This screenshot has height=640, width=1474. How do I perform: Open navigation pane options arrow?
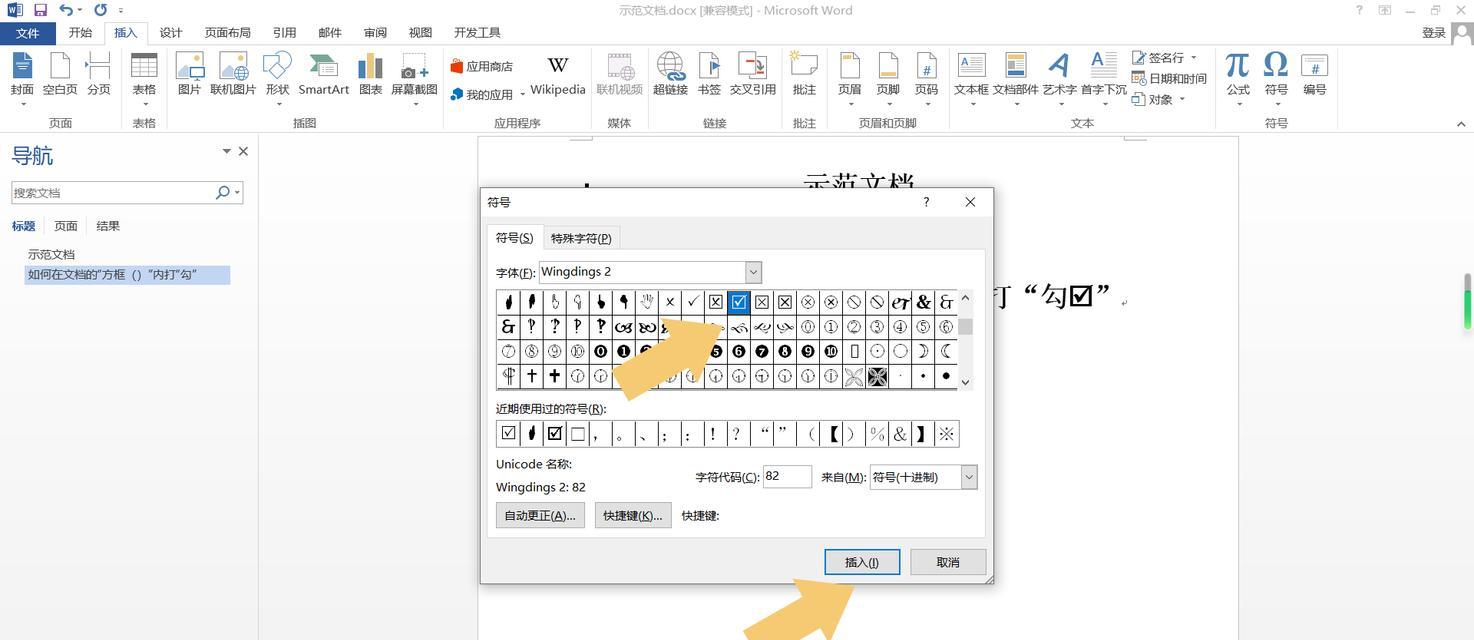point(226,151)
